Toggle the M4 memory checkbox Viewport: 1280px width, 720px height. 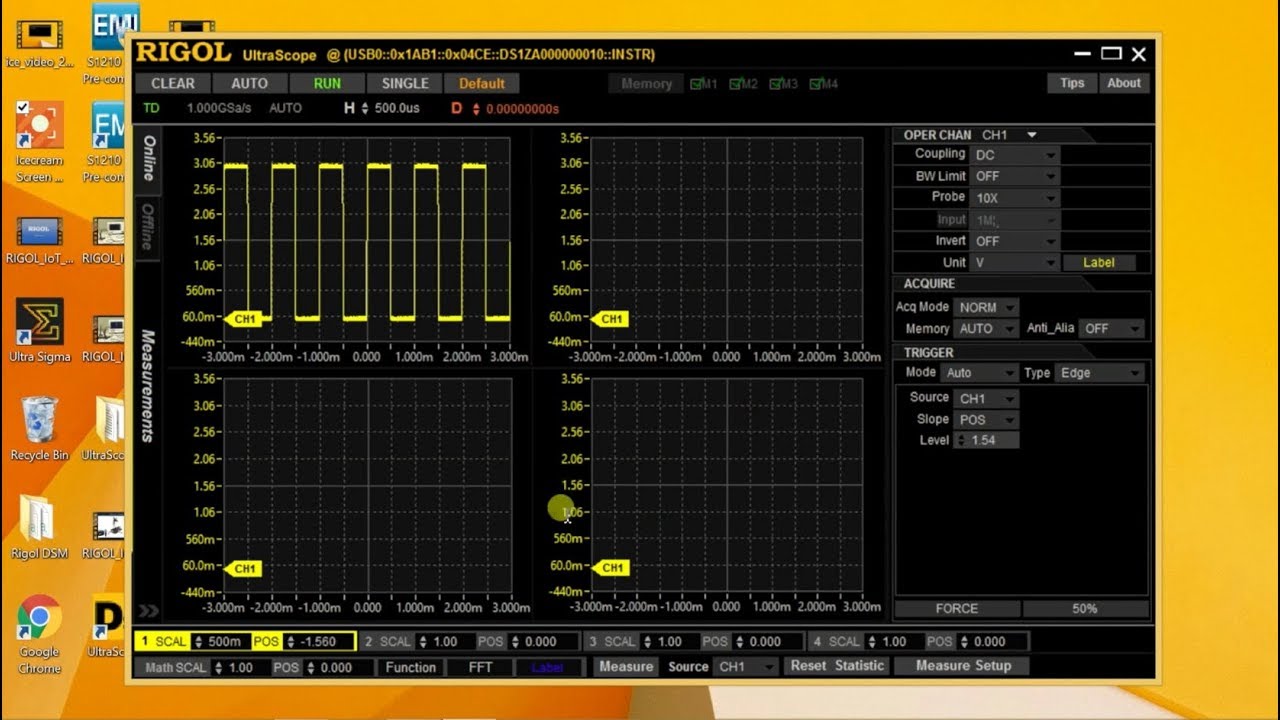point(816,84)
